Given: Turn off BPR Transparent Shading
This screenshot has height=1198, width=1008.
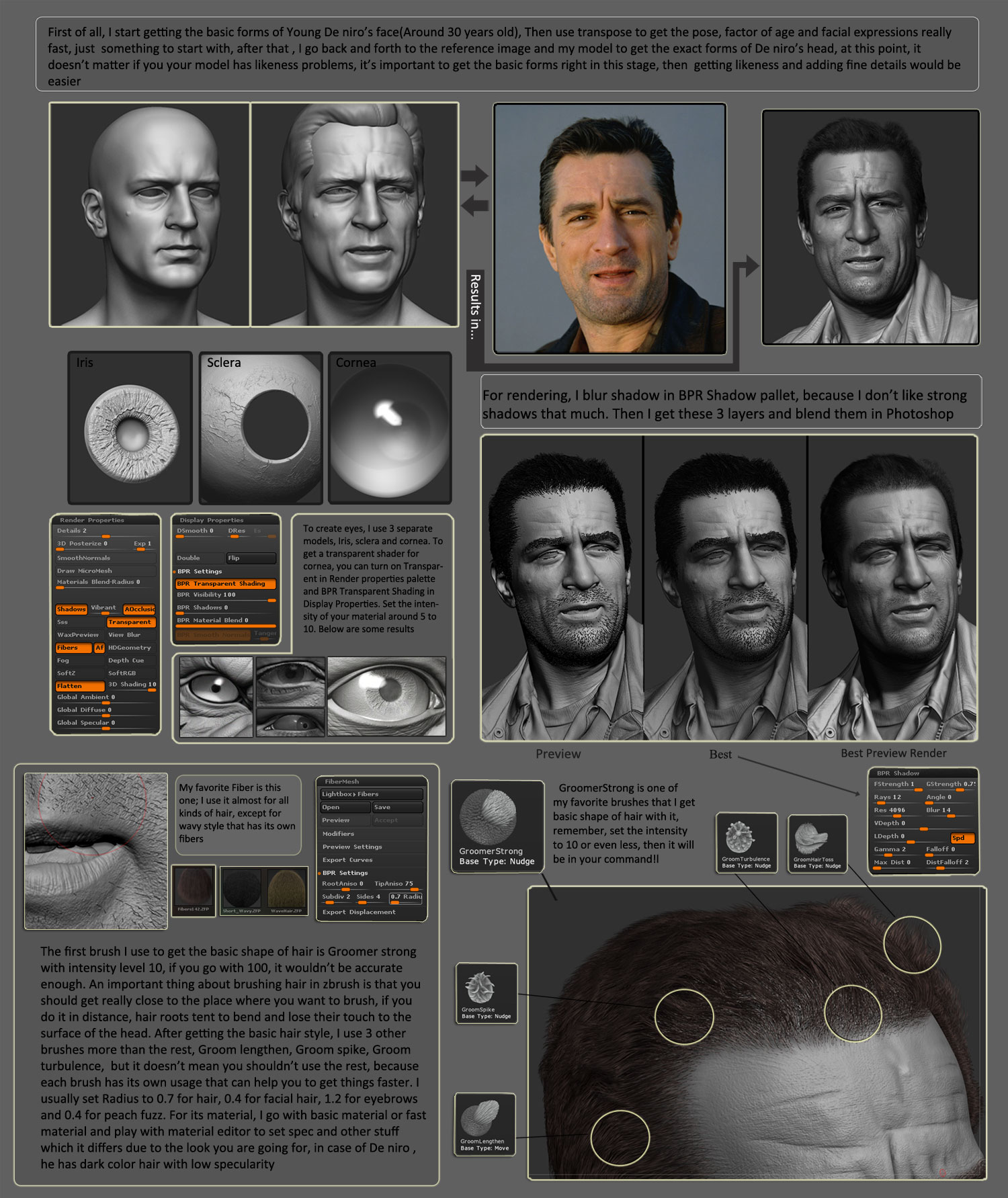Looking at the screenshot, I should (x=225, y=584).
